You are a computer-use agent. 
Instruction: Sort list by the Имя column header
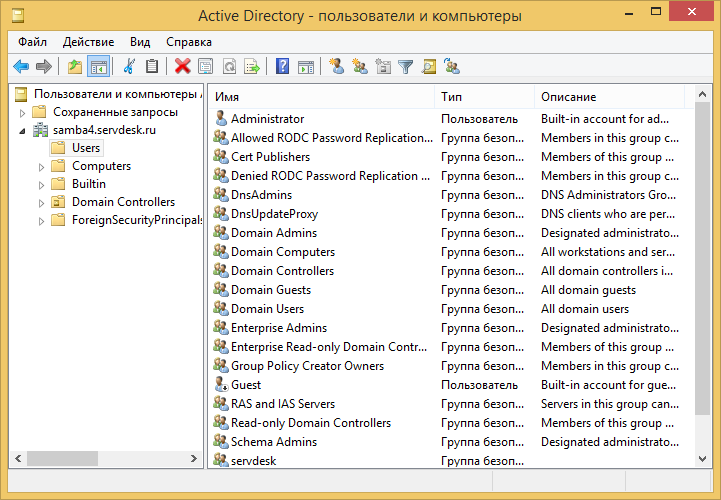tap(321, 97)
